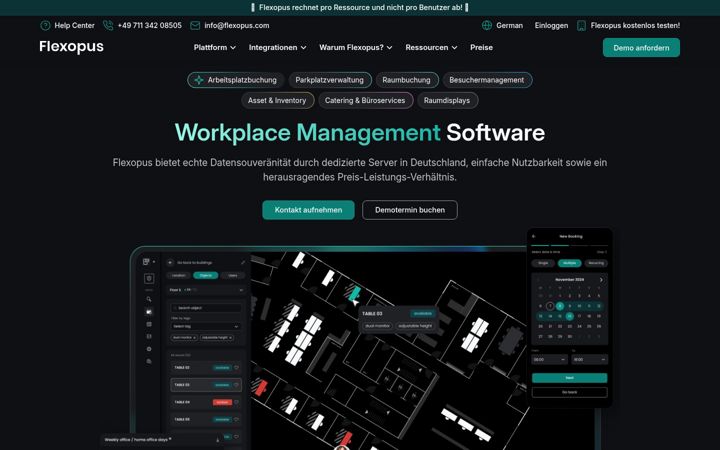
Task: Click next-month chevron beside November 2024
Action: 601,280
